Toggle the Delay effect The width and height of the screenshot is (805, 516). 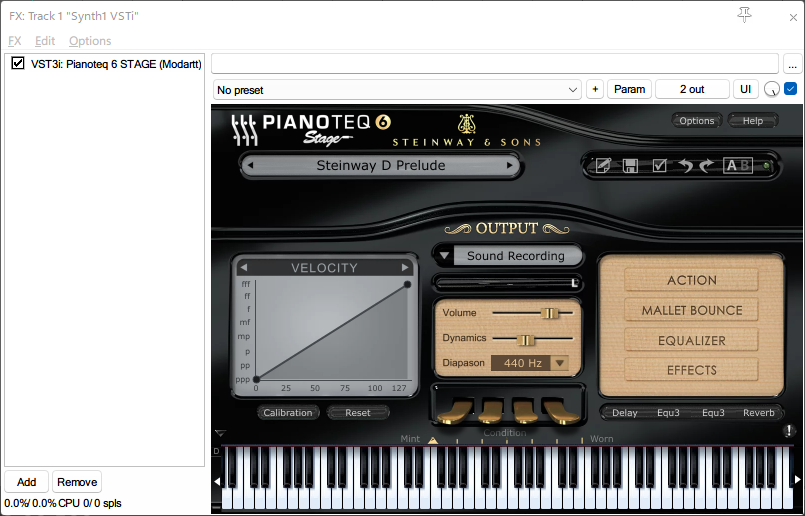point(624,413)
